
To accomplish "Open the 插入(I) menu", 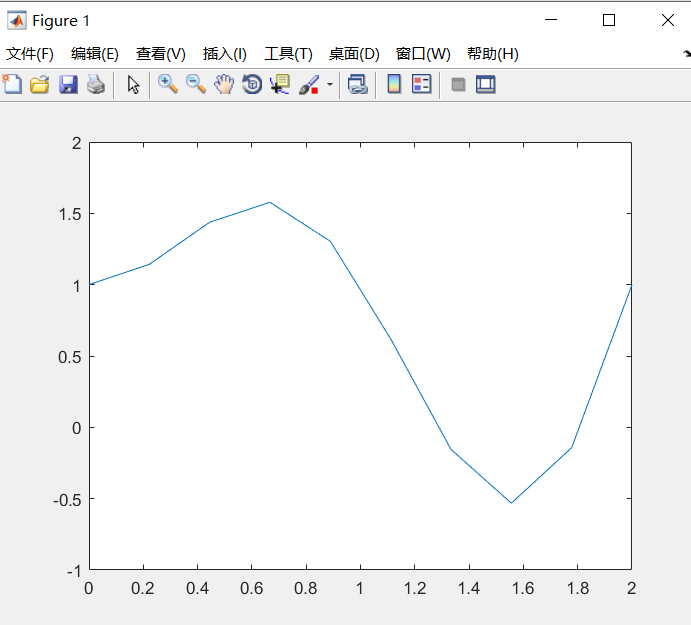I will pyautogui.click(x=224, y=54).
